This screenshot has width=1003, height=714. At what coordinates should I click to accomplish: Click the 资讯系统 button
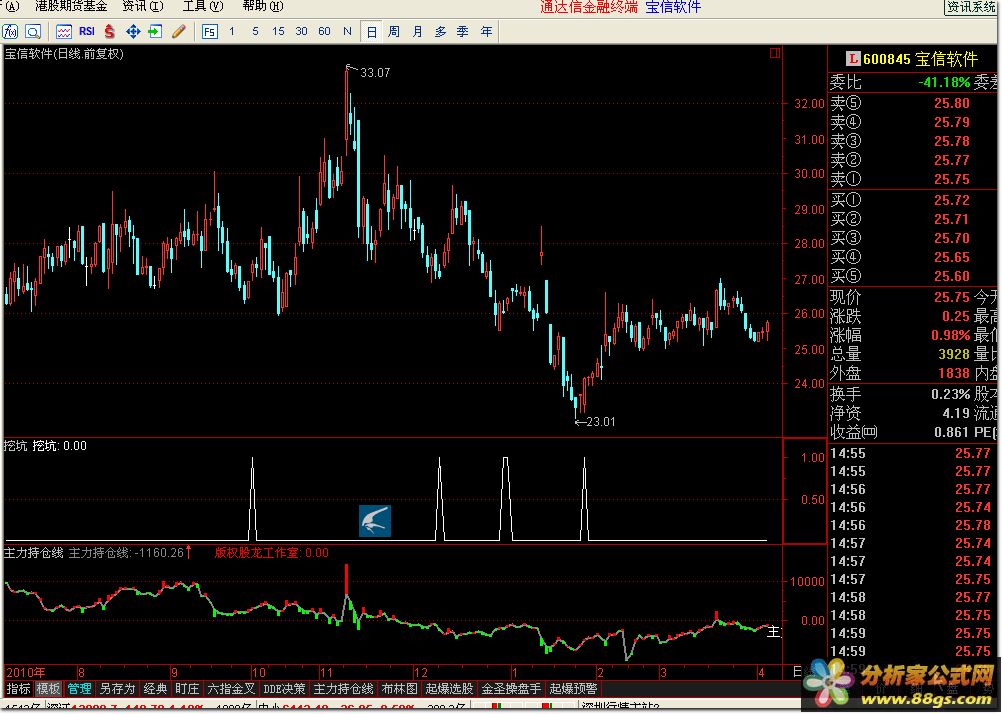(x=970, y=7)
